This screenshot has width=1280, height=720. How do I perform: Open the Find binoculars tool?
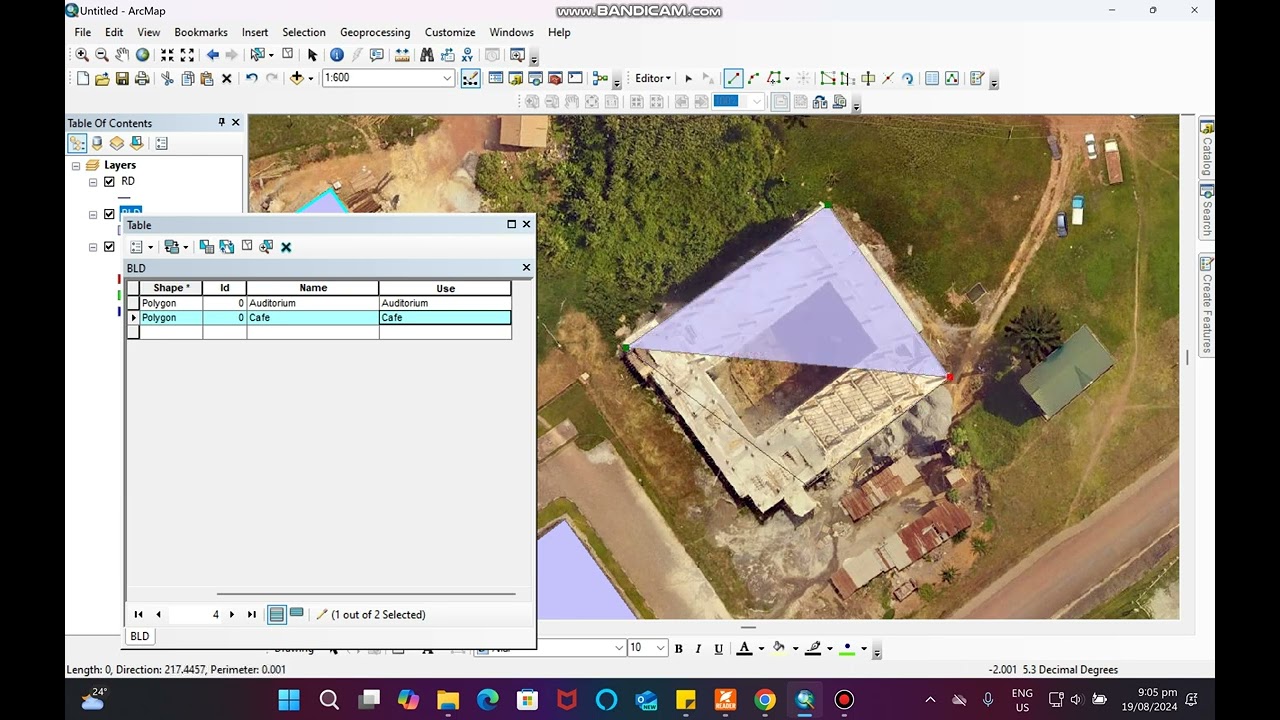tap(427, 55)
